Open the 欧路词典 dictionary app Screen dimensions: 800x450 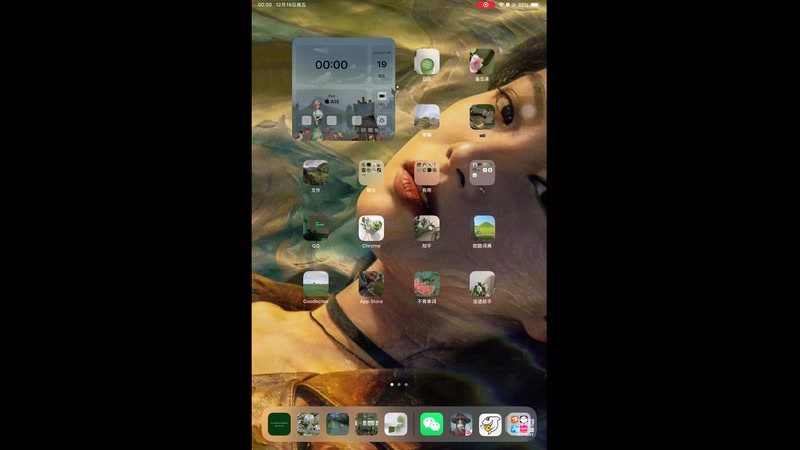click(482, 228)
